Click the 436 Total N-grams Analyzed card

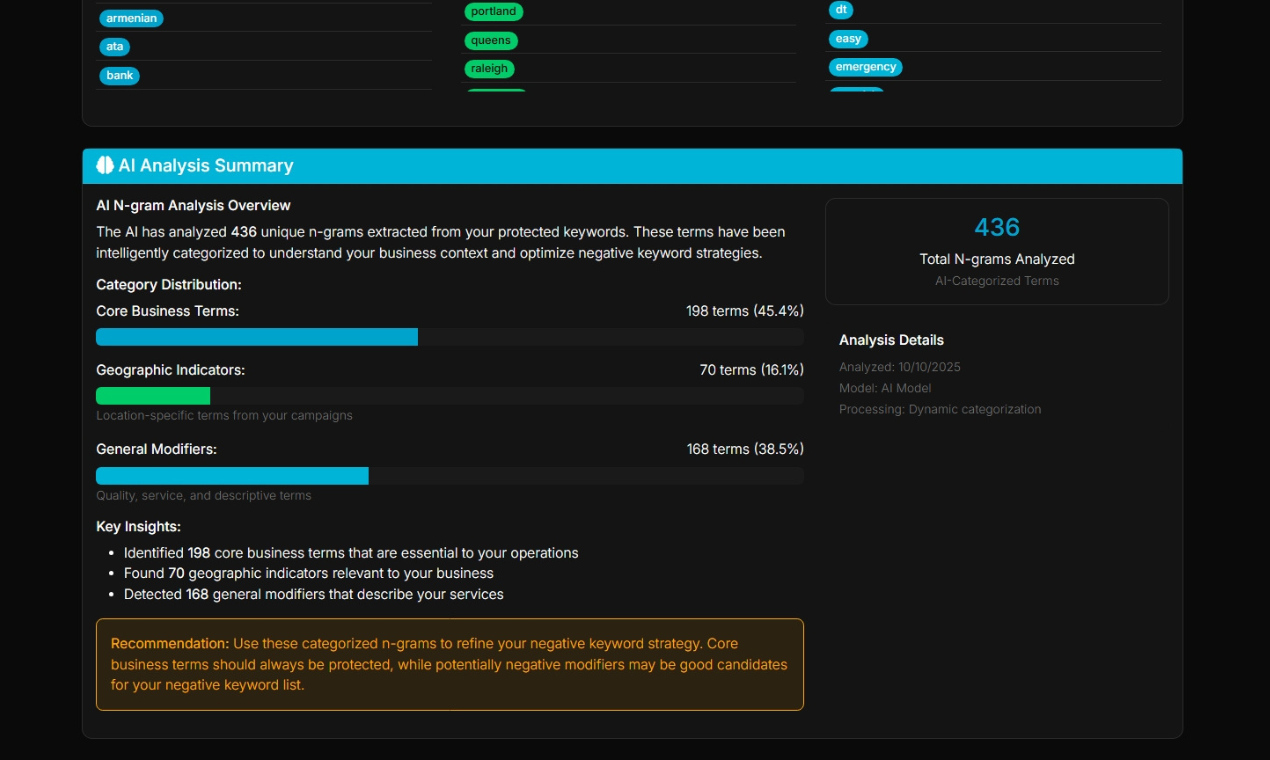pos(996,251)
